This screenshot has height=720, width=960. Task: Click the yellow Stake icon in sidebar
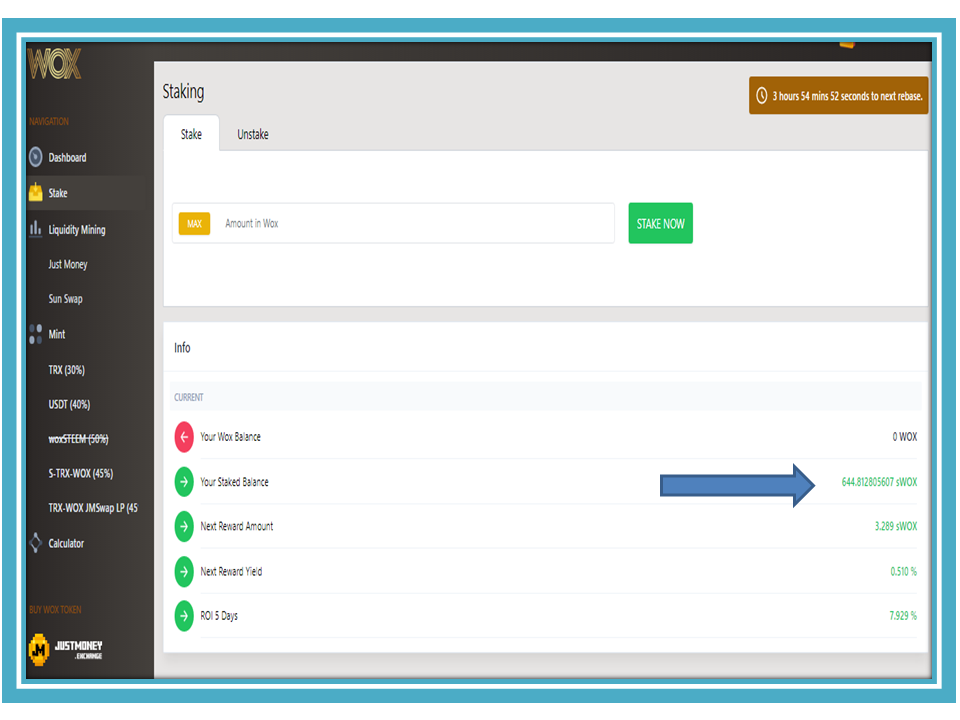coord(36,192)
